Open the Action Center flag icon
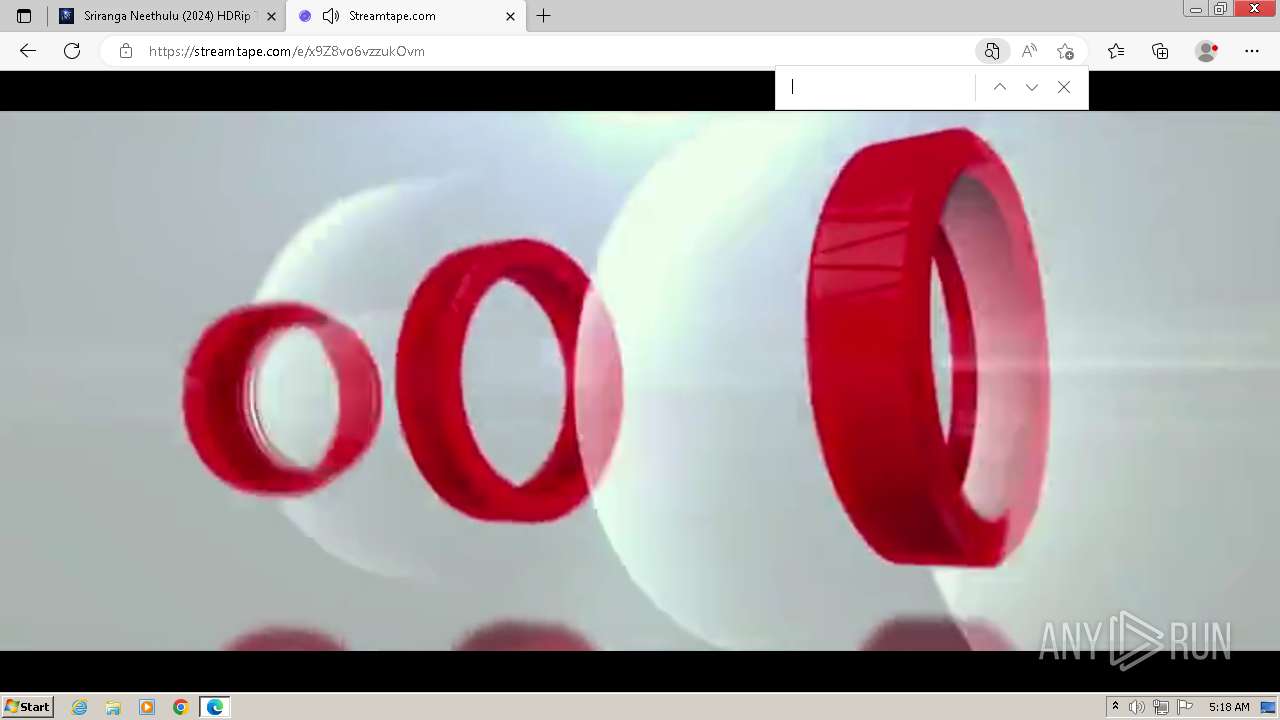1280x720 pixels. pyautogui.click(x=1185, y=707)
